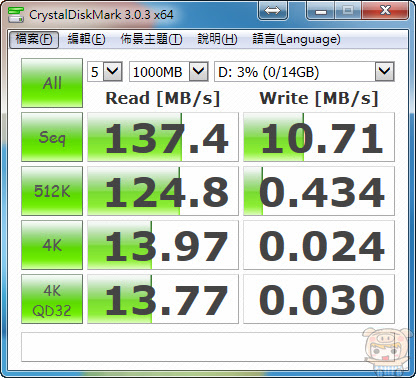Select the Seq write value 10.71
The width and height of the screenshot is (416, 378).
pyautogui.click(x=319, y=137)
